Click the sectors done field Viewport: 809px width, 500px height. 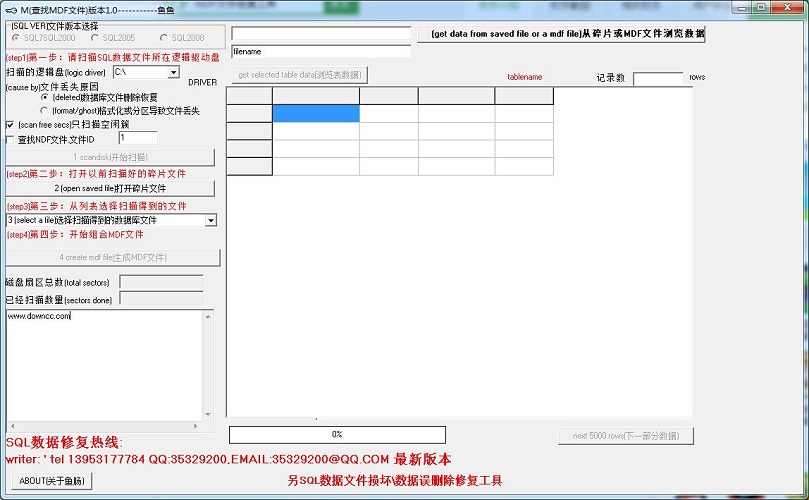tap(161, 299)
